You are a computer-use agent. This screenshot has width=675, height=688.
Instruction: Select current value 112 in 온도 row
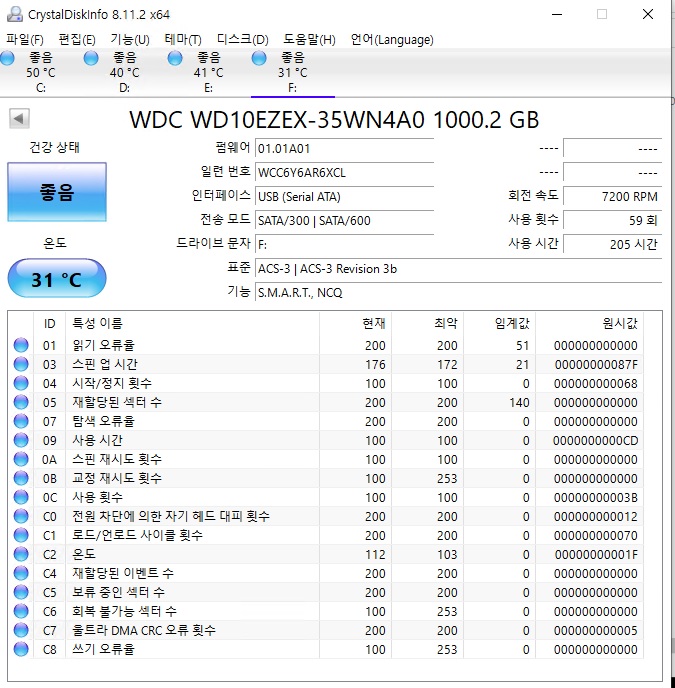375,555
